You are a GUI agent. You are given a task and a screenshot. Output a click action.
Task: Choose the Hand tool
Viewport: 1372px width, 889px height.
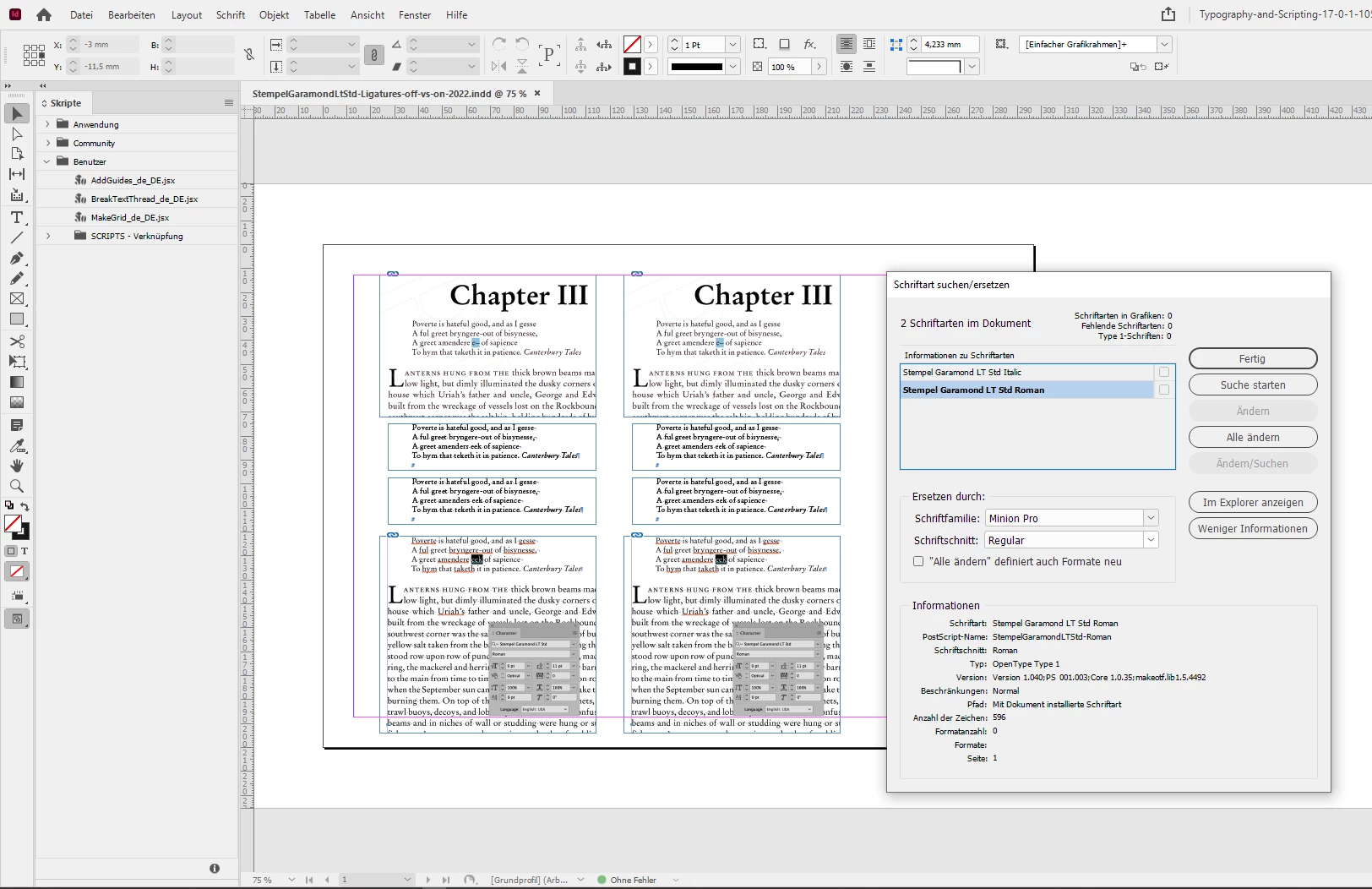tap(17, 466)
